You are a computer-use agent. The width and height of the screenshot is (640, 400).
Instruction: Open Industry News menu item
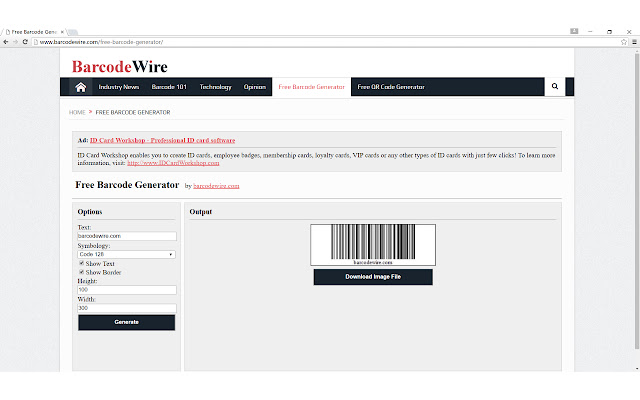click(119, 87)
